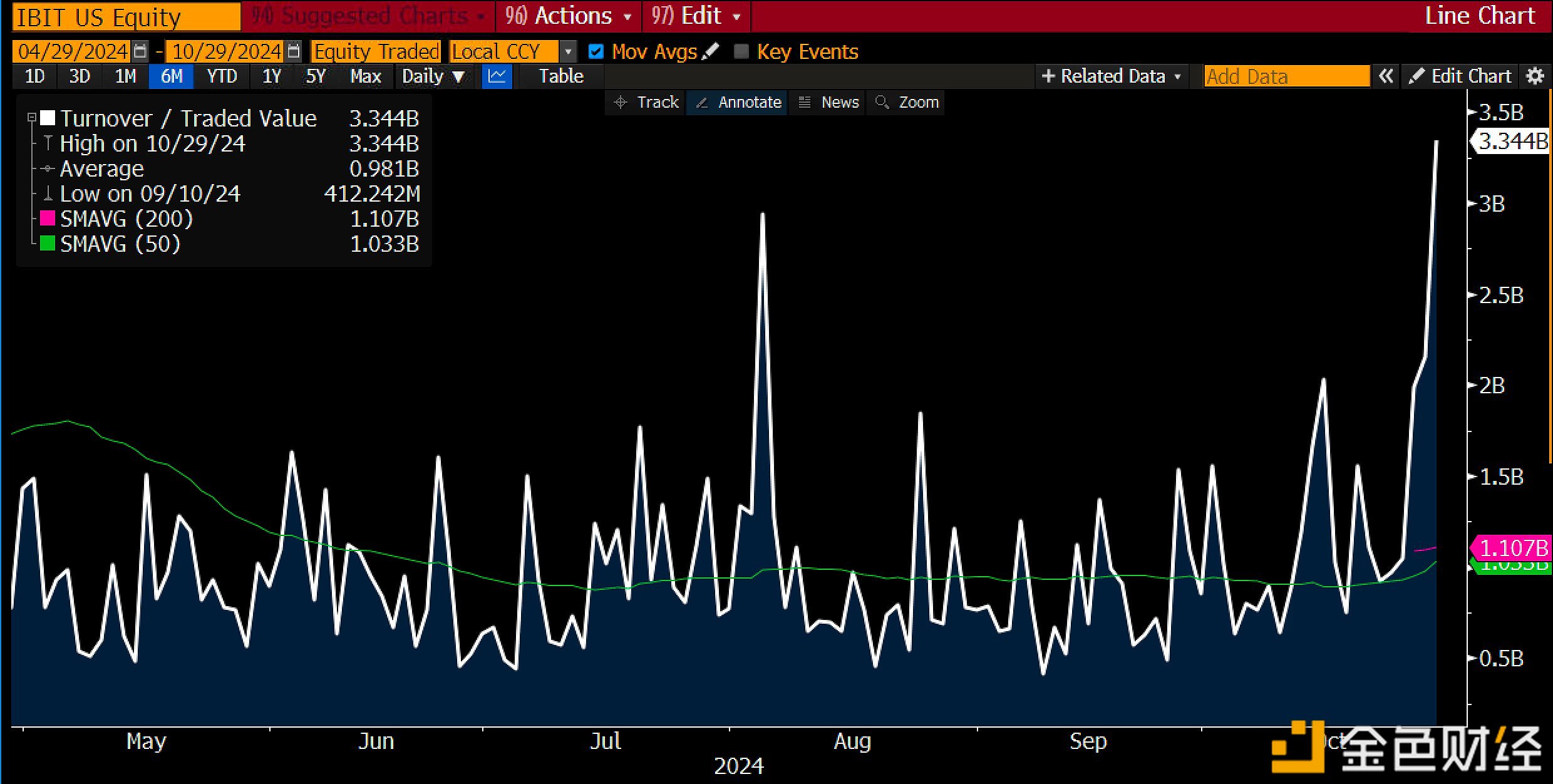This screenshot has height=784, width=1553.
Task: Toggle the Mov Avgs checkbox
Action: click(596, 51)
